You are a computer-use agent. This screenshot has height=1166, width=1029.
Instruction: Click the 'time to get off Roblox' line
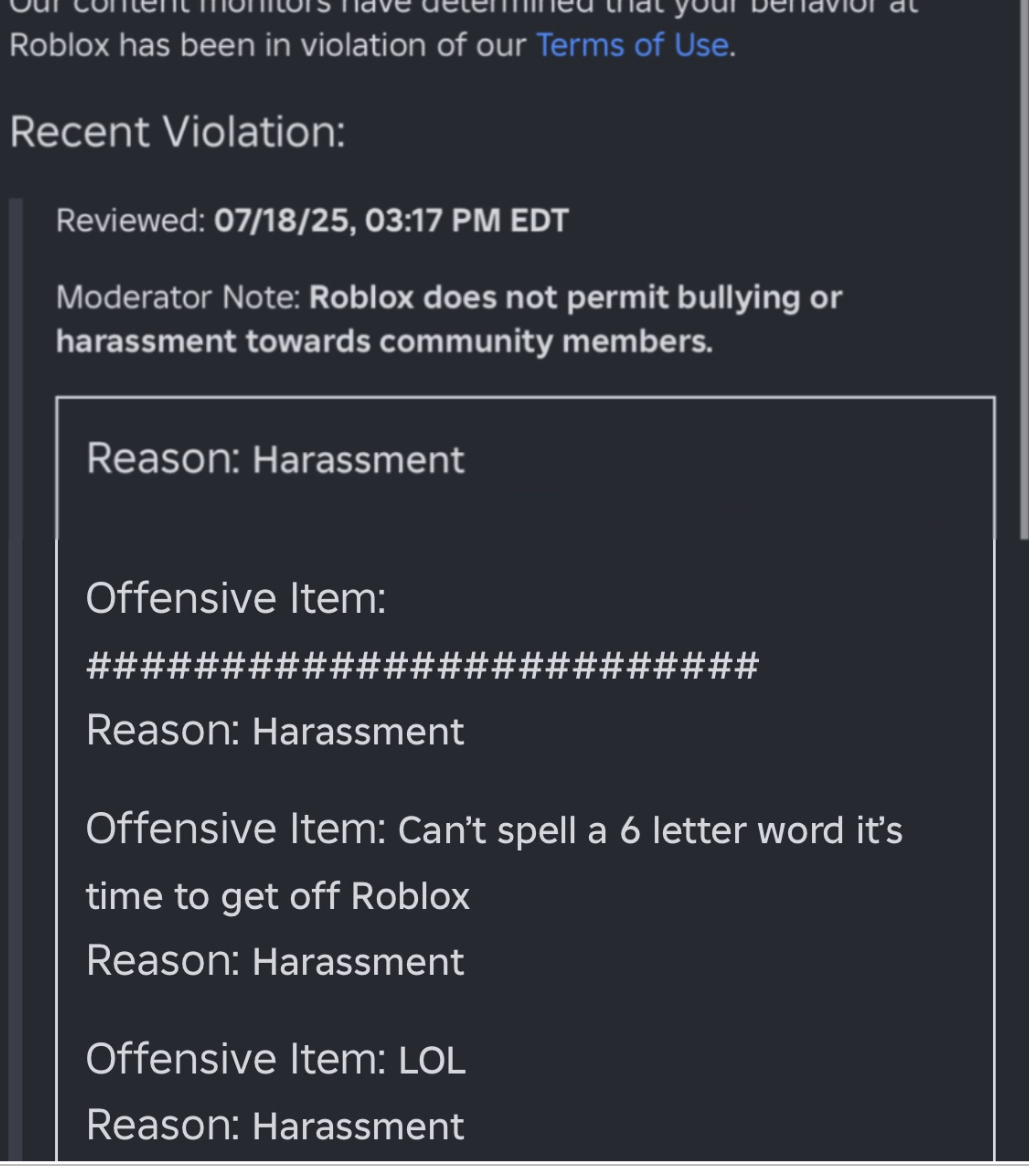[278, 896]
